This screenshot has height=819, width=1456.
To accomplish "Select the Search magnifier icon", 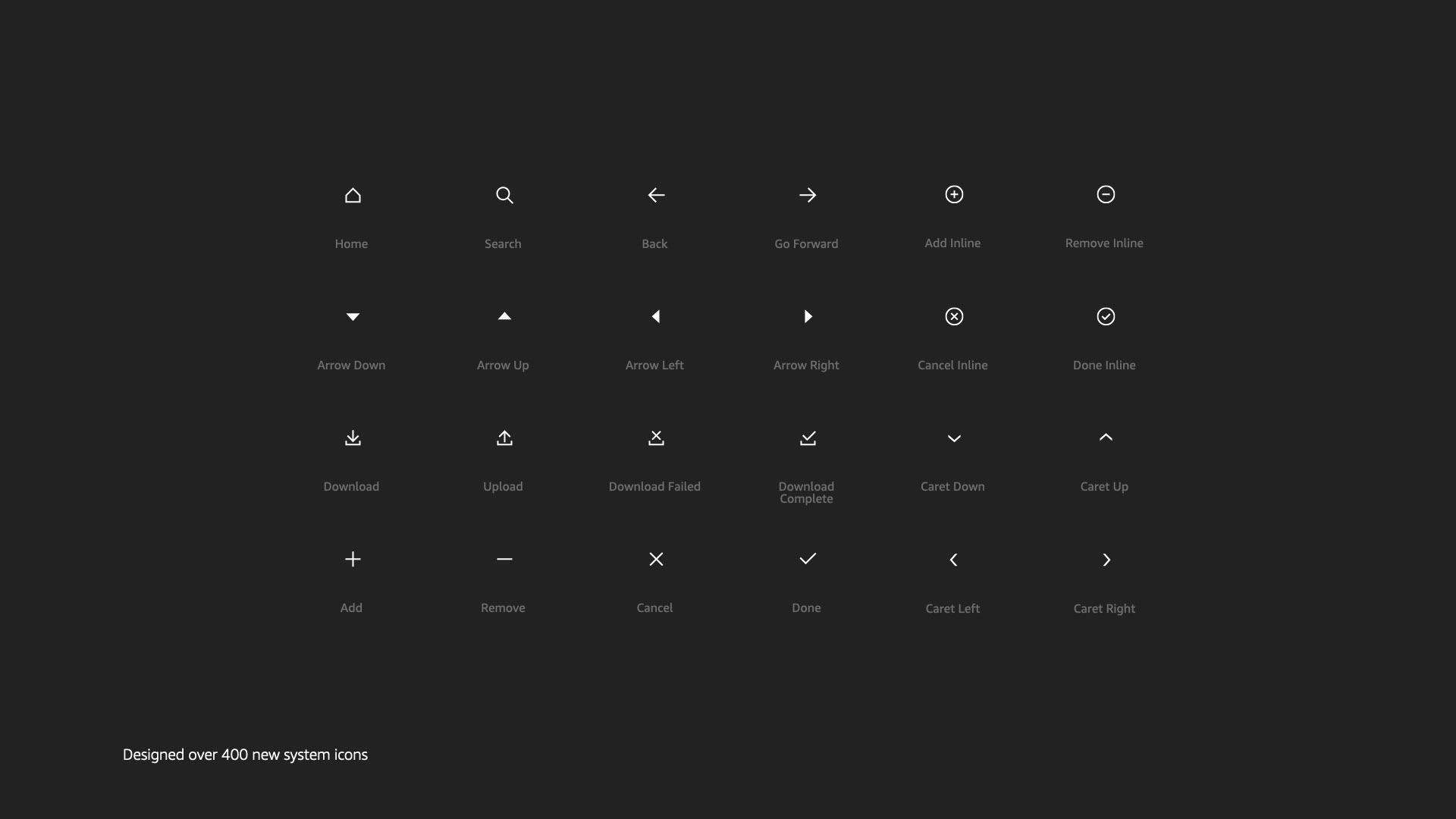I will [504, 195].
